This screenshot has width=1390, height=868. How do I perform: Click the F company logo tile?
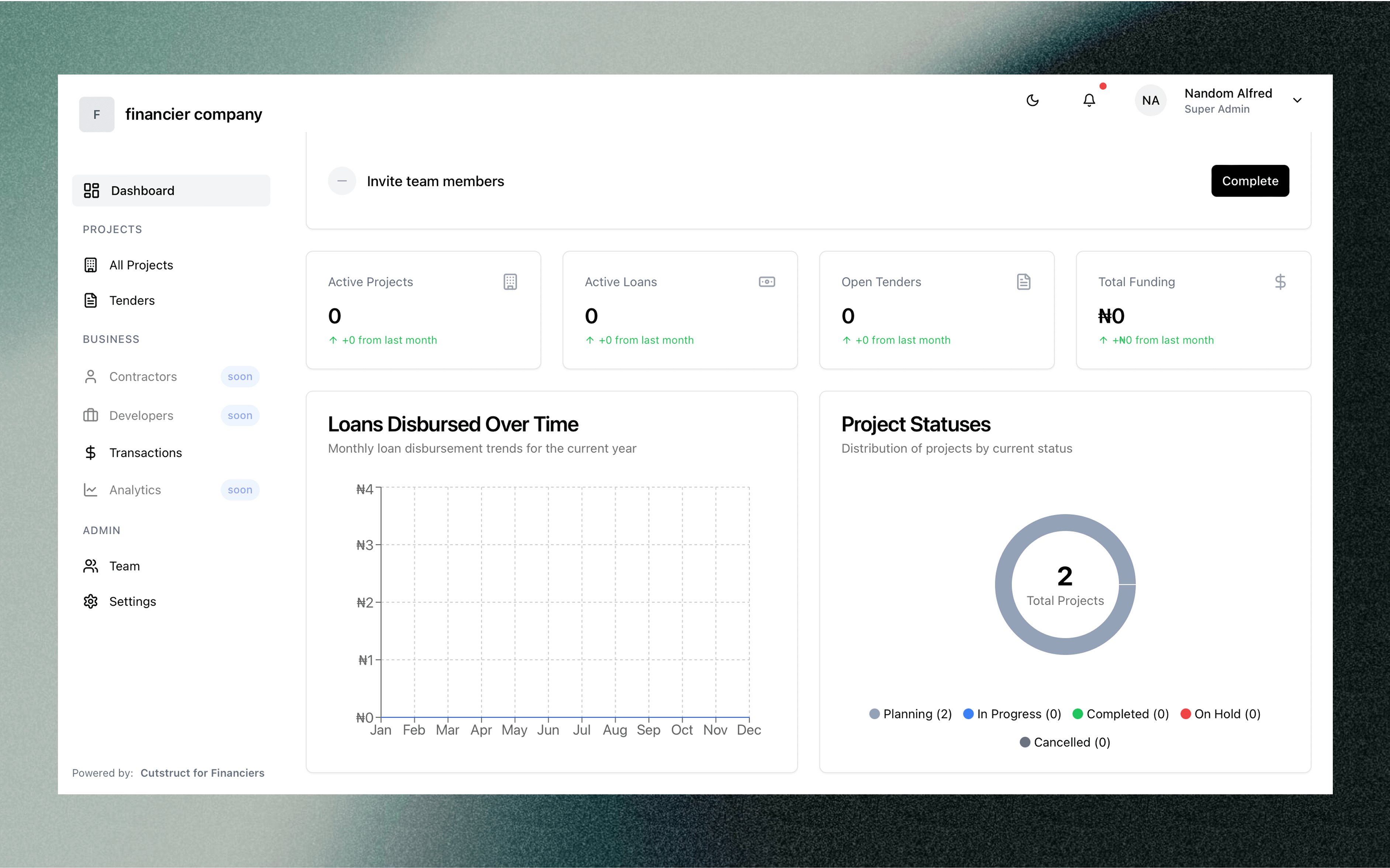[96, 114]
